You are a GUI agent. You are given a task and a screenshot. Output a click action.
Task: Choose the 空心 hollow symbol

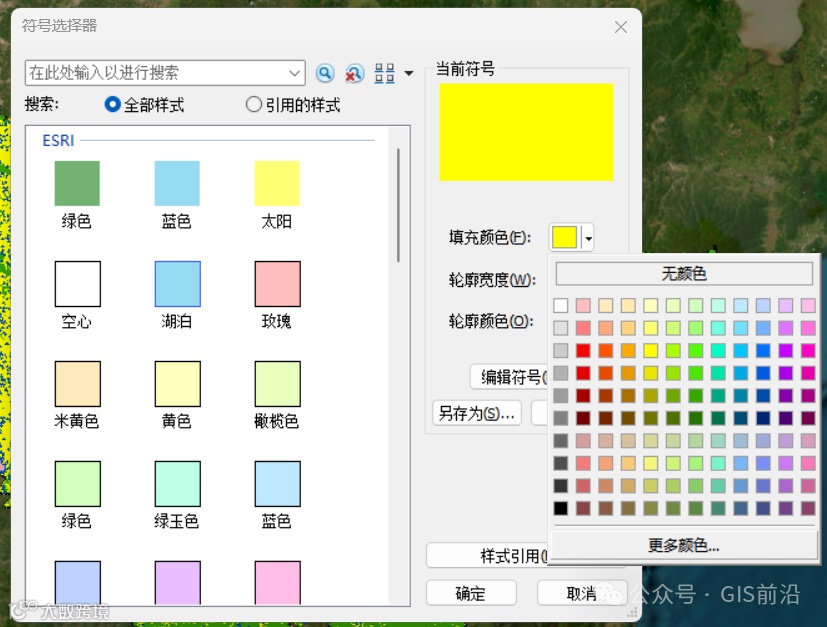click(78, 284)
